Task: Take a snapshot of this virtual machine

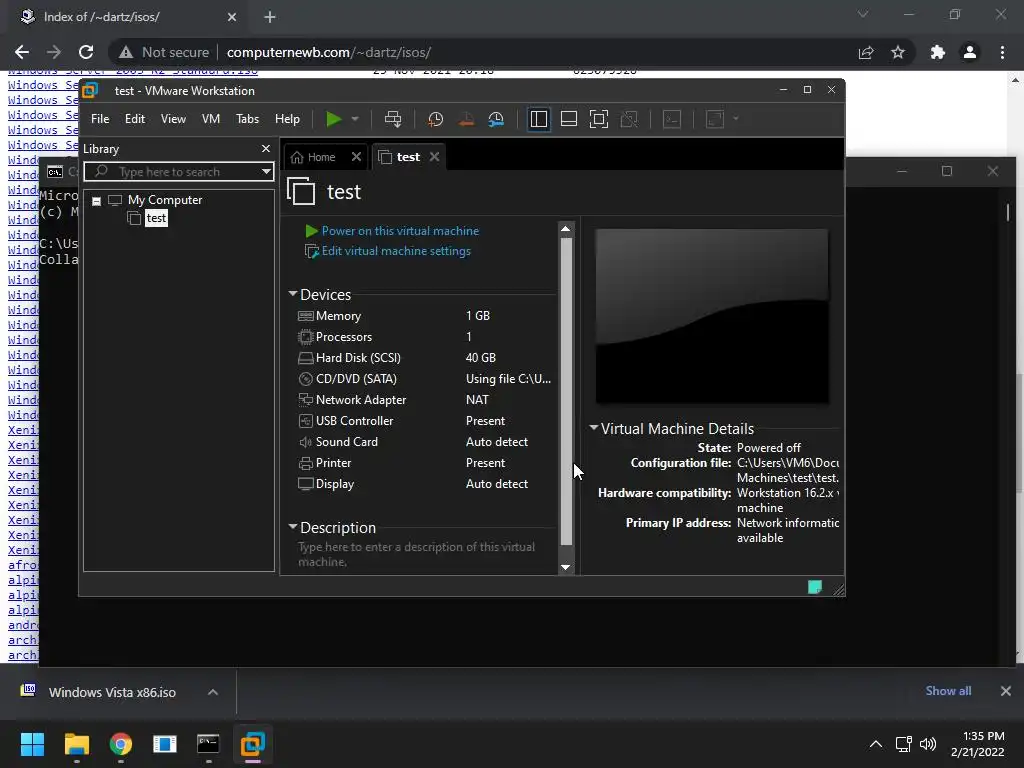Action: click(436, 119)
